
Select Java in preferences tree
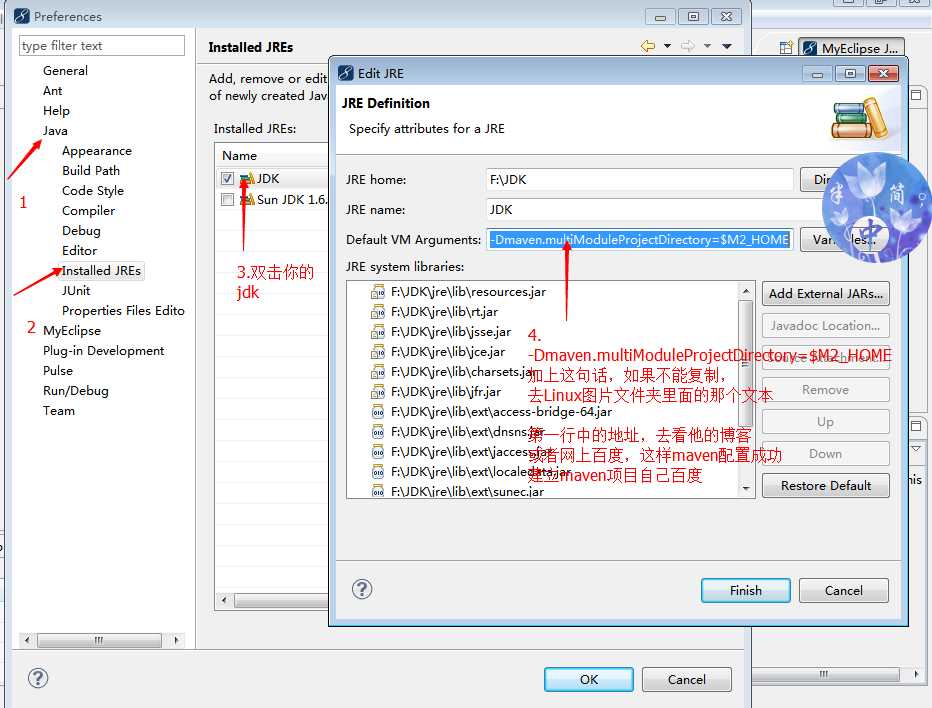55,131
